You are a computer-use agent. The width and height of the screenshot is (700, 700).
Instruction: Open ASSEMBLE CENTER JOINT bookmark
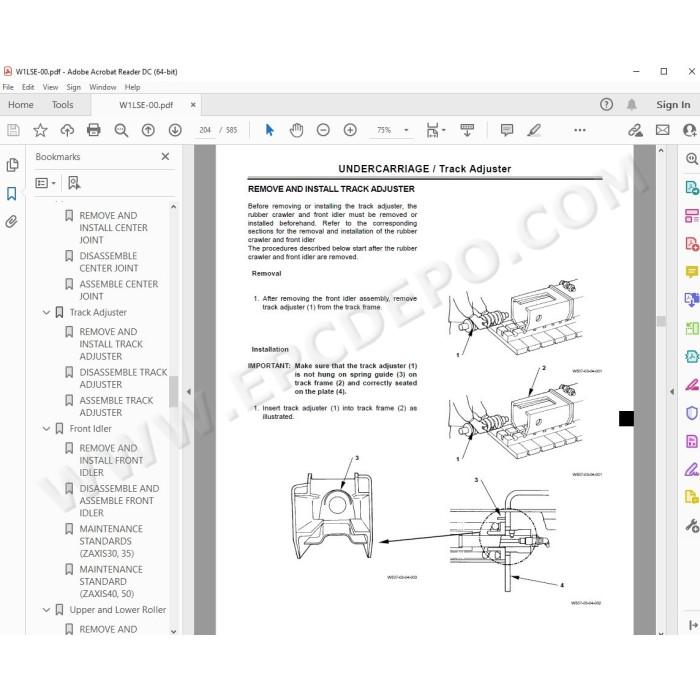coord(119,290)
